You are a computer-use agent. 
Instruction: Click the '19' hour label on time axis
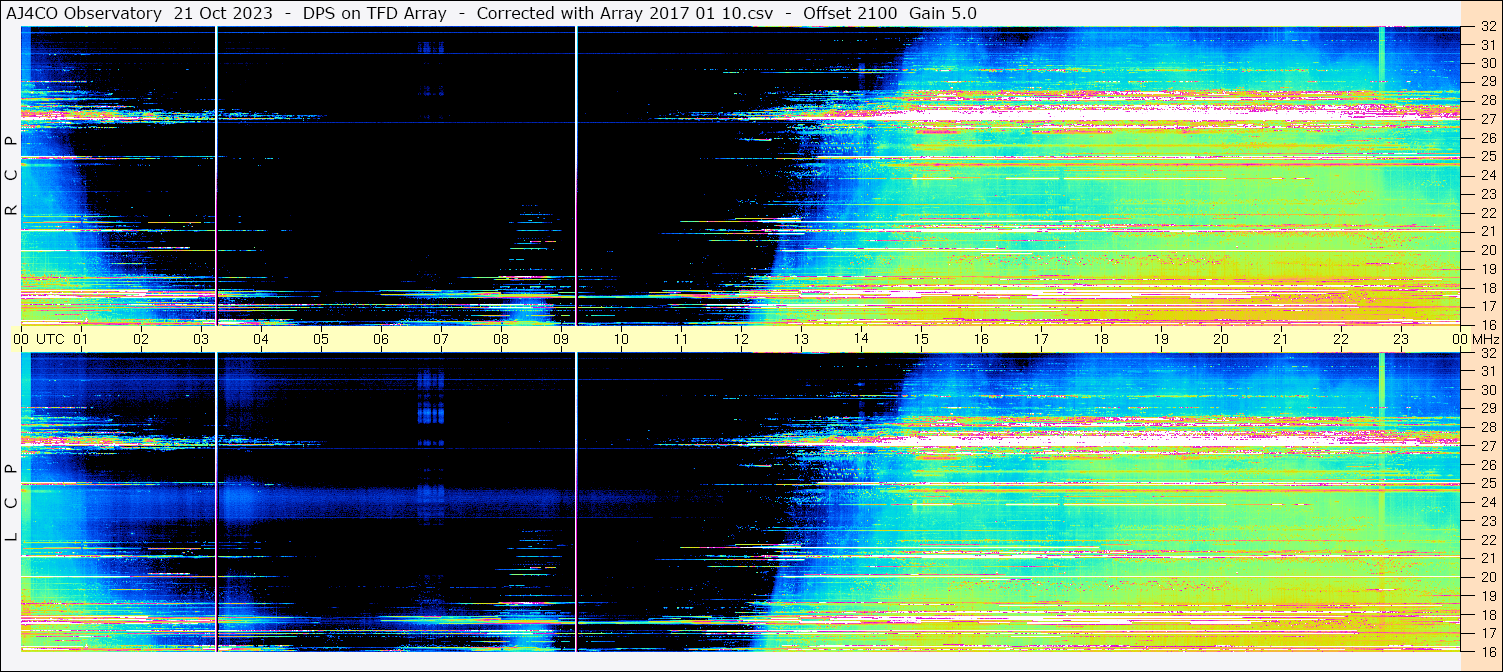(x=1161, y=339)
